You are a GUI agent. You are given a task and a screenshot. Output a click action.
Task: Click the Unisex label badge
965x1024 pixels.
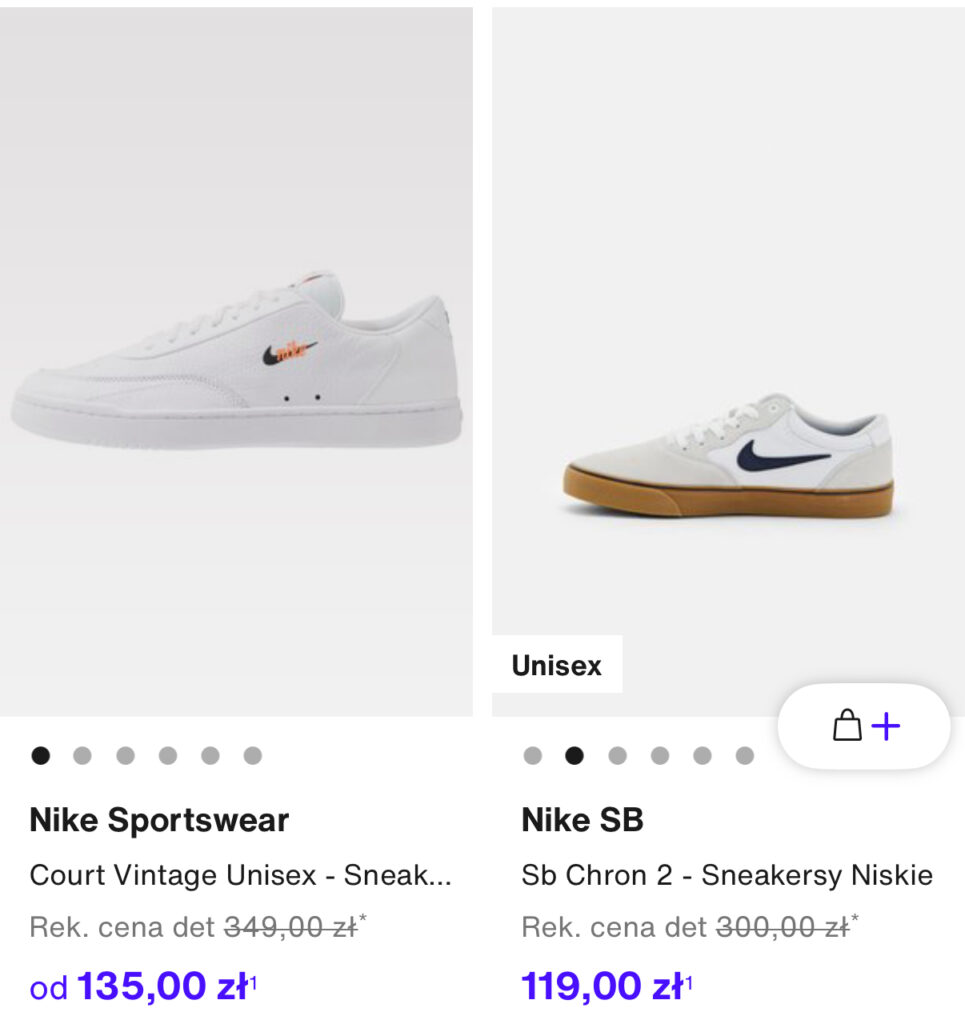tap(557, 665)
